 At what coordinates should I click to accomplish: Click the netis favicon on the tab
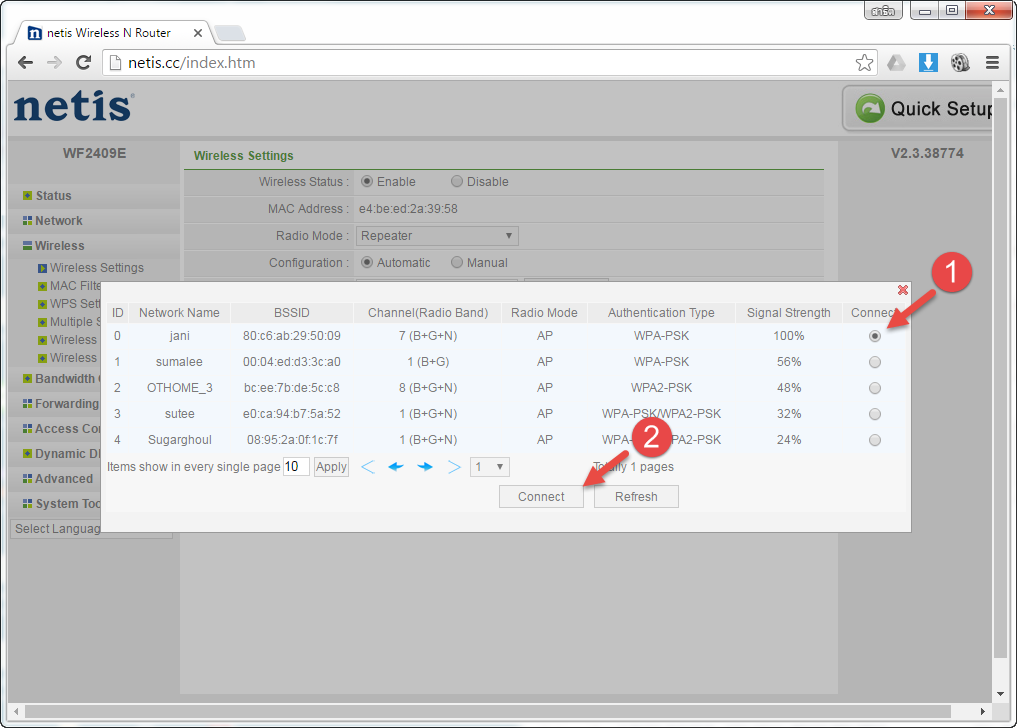[x=35, y=33]
